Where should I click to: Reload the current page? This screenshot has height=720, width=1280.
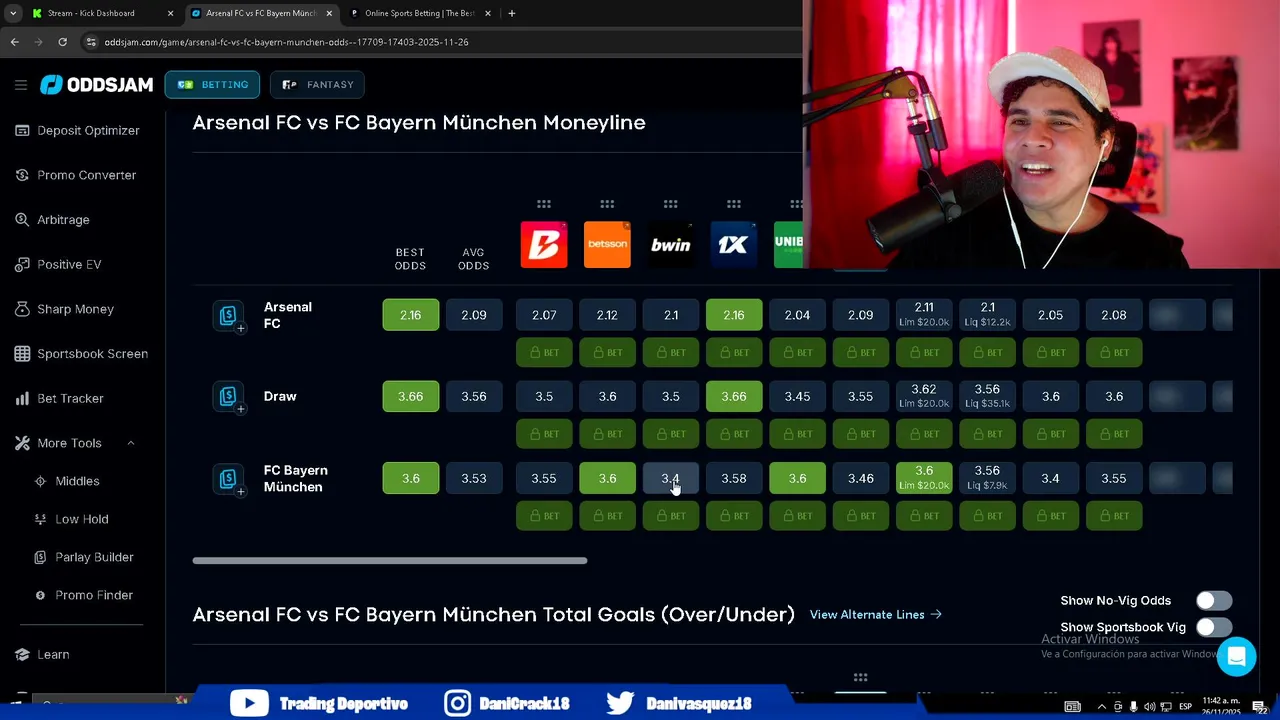click(x=62, y=42)
